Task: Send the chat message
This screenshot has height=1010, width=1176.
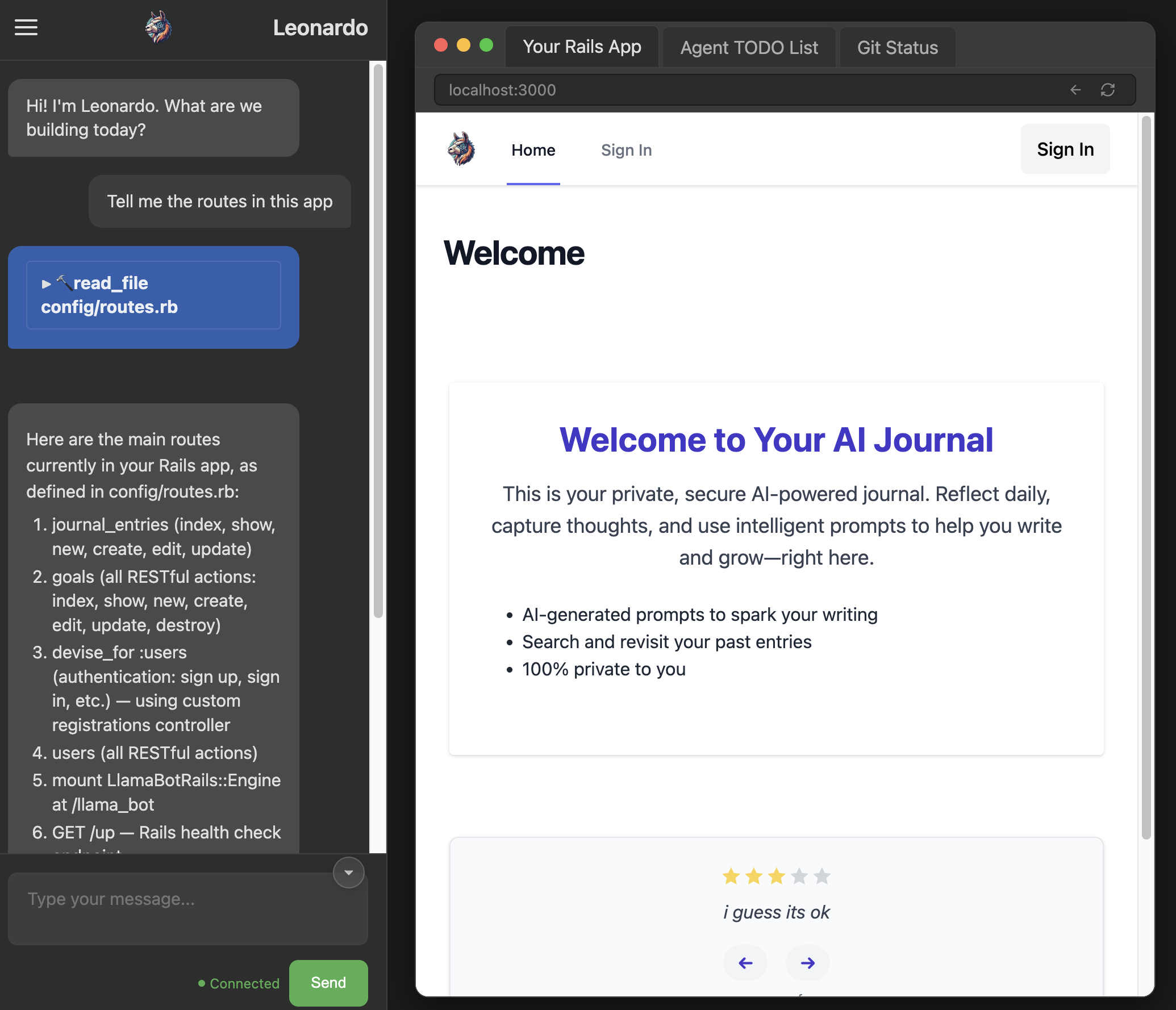Action: pyautogui.click(x=328, y=983)
